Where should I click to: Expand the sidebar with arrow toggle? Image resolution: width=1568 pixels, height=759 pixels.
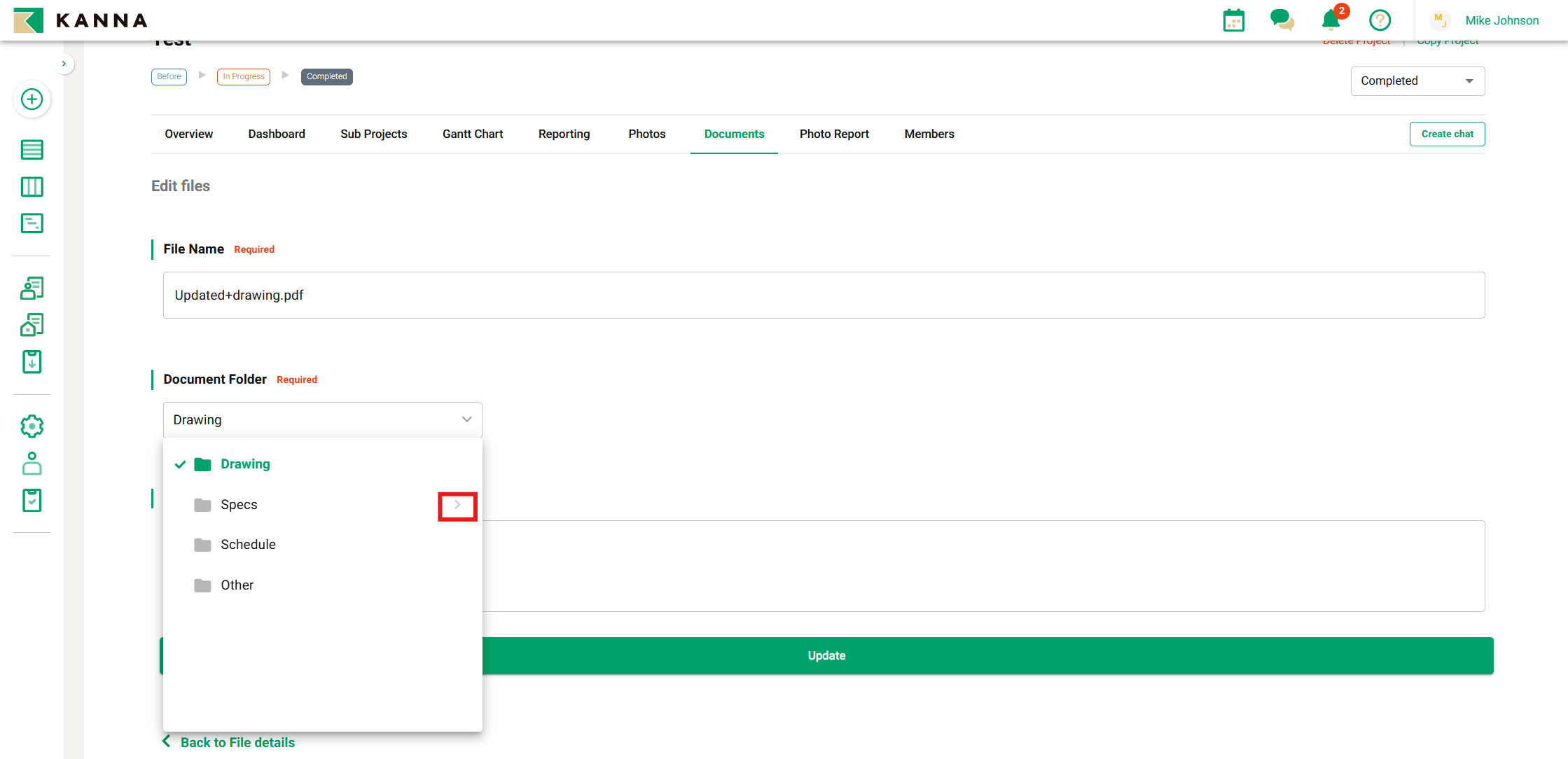[64, 64]
